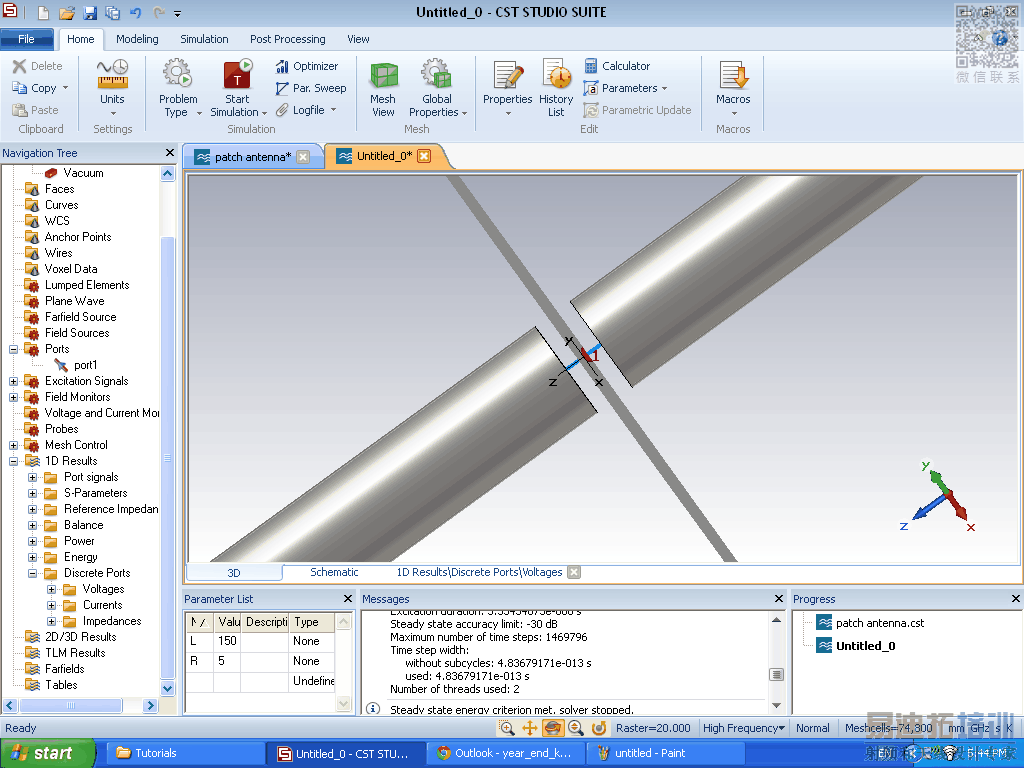Open the 1D Results\Discrete Ports\Voltages tab
This screenshot has height=768, width=1024.
pyautogui.click(x=479, y=572)
